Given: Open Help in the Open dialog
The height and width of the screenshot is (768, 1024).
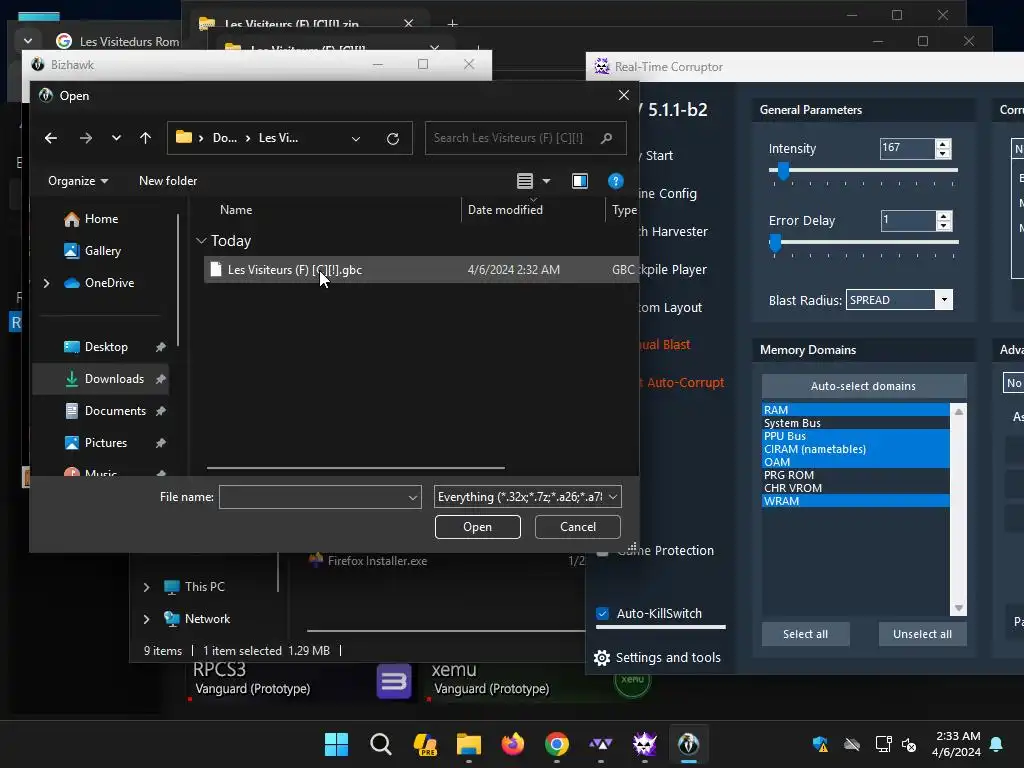Looking at the screenshot, I should click(x=615, y=181).
